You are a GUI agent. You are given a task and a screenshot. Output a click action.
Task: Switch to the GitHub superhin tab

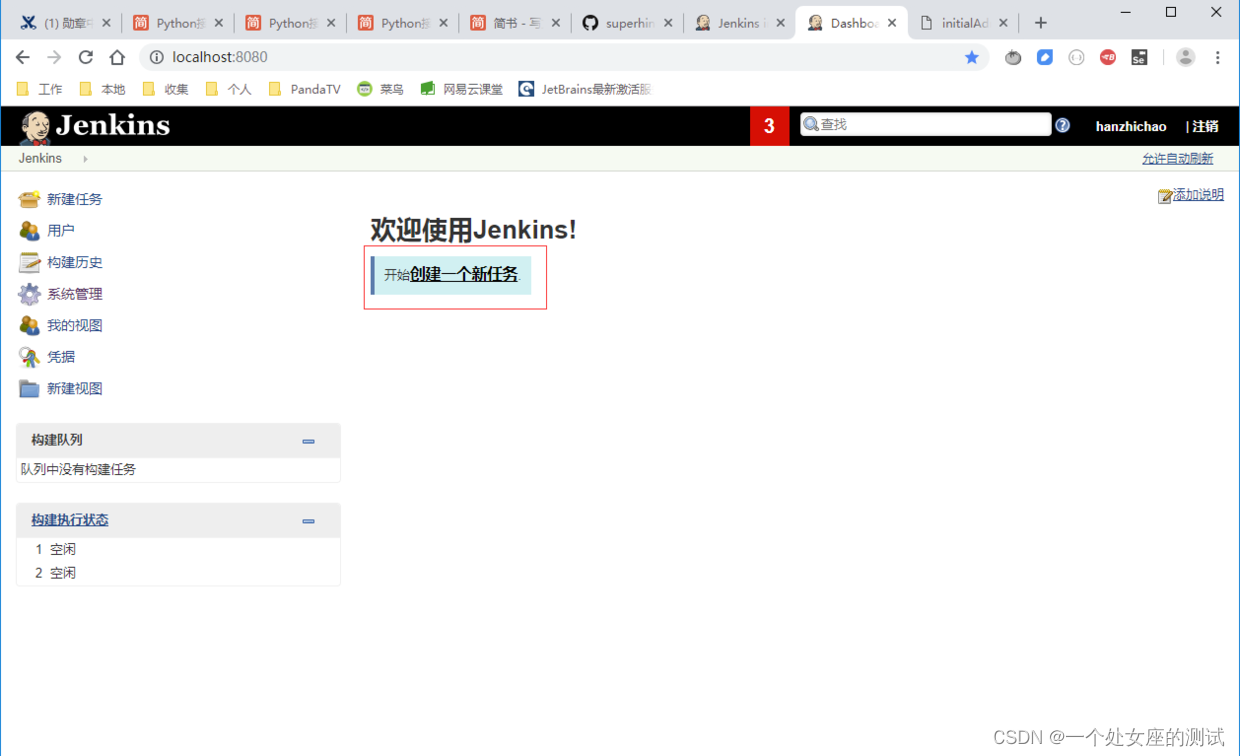pos(627,23)
